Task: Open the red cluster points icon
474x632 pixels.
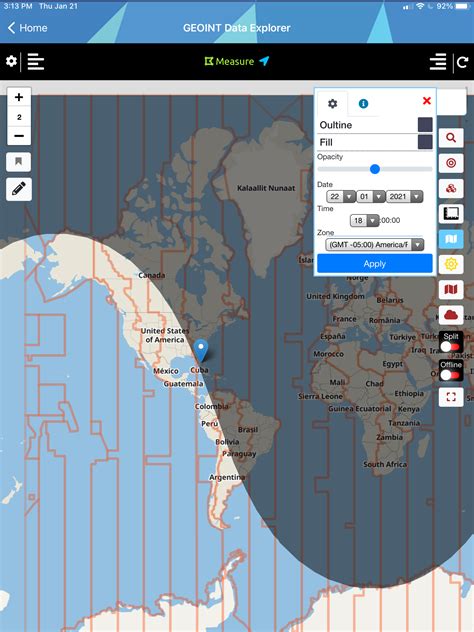Action: point(451,188)
